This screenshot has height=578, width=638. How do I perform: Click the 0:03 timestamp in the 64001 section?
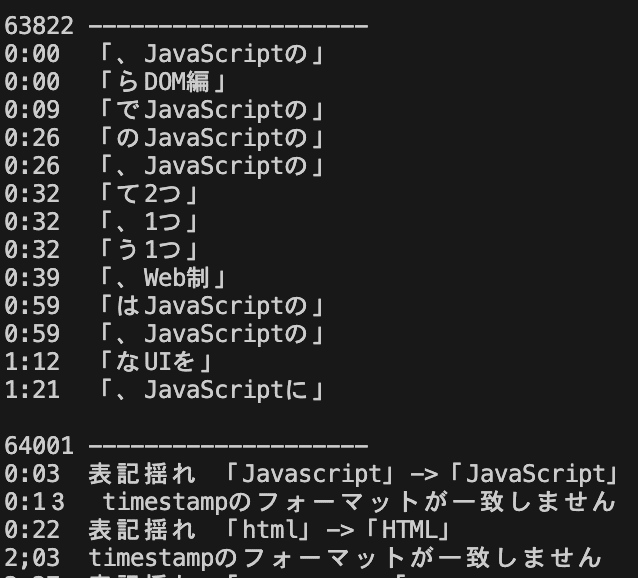[32, 473]
